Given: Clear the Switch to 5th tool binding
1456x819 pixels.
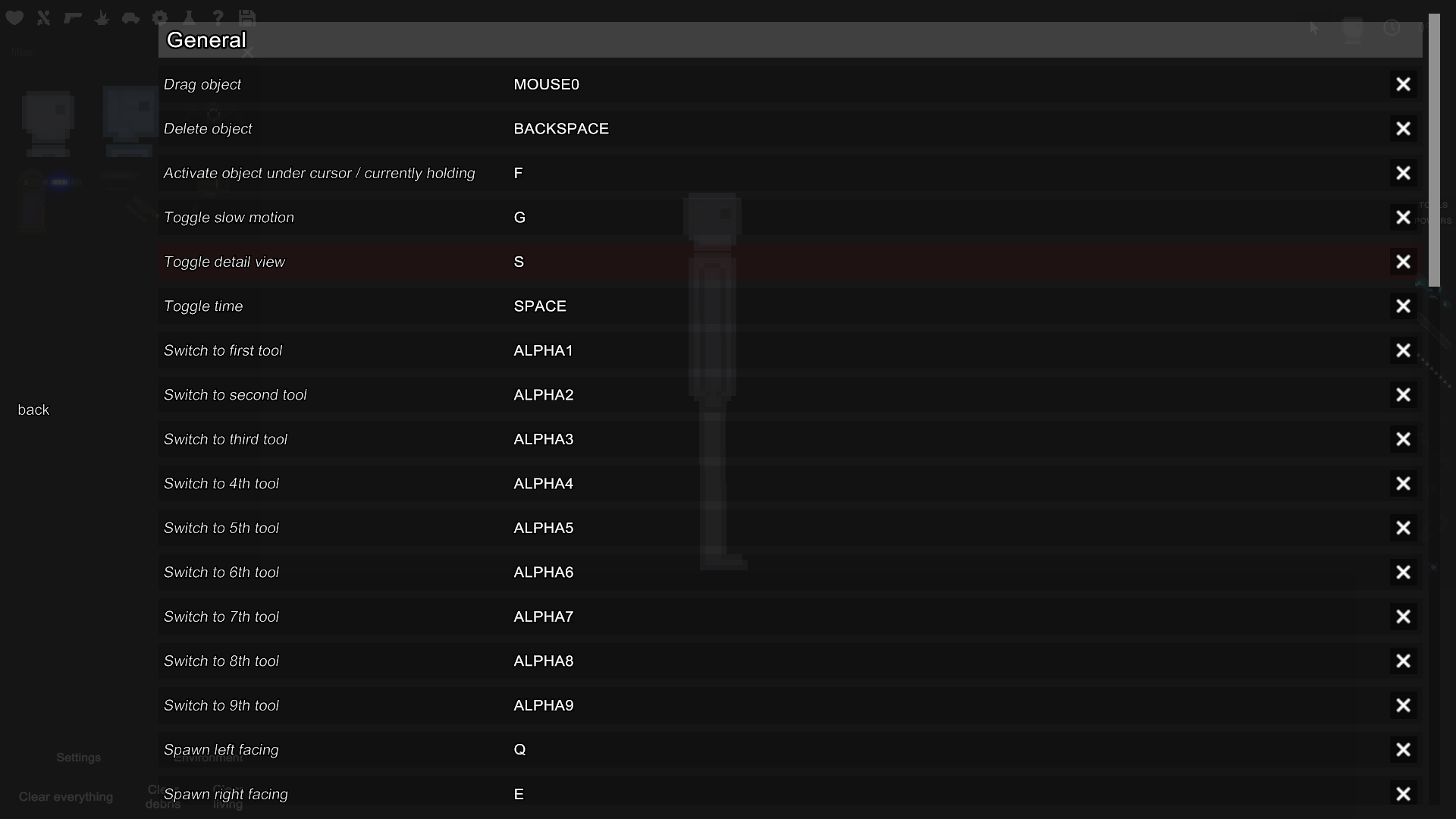Looking at the screenshot, I should tap(1403, 528).
